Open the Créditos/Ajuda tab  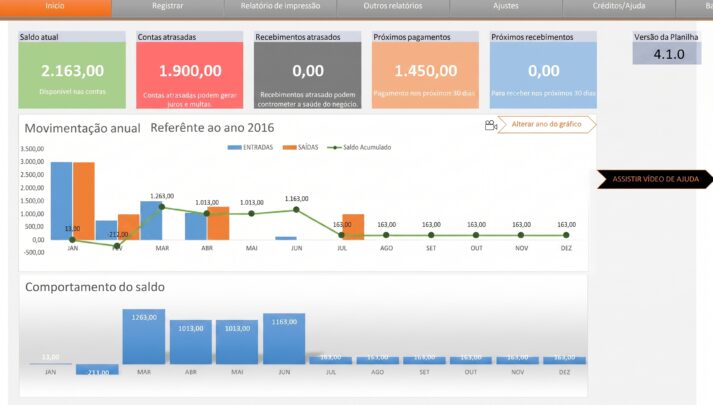point(619,8)
